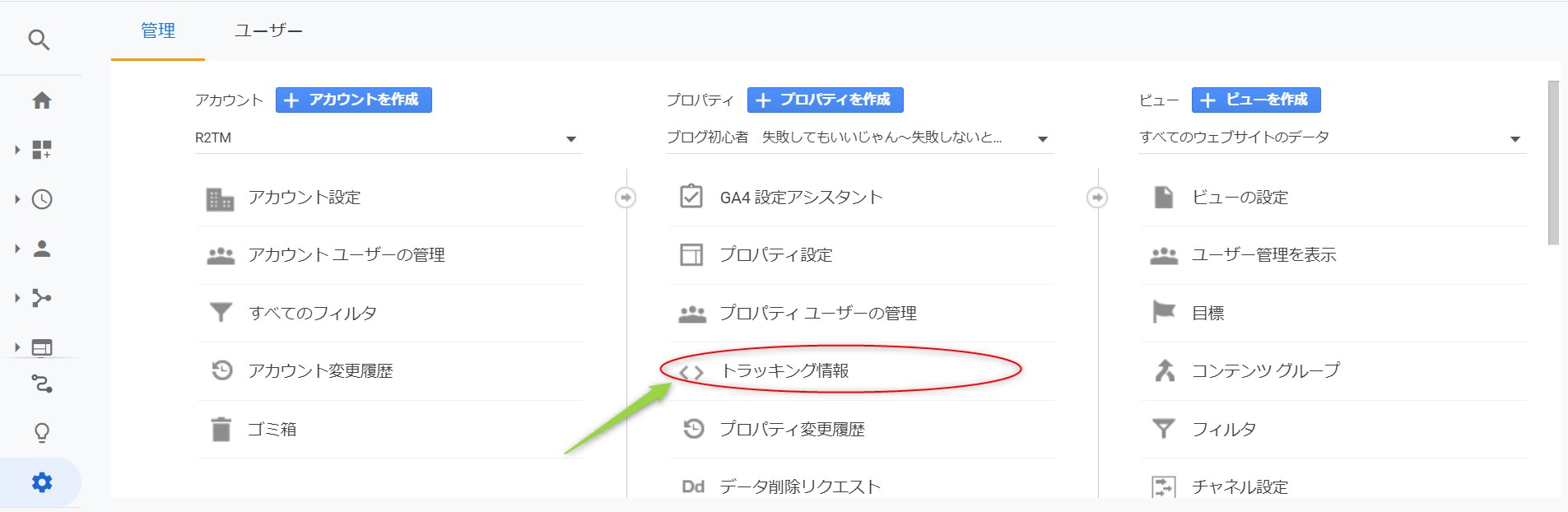The height and width of the screenshot is (512, 1568).
Task: Click the audience person icon in sidebar
Action: click(41, 249)
